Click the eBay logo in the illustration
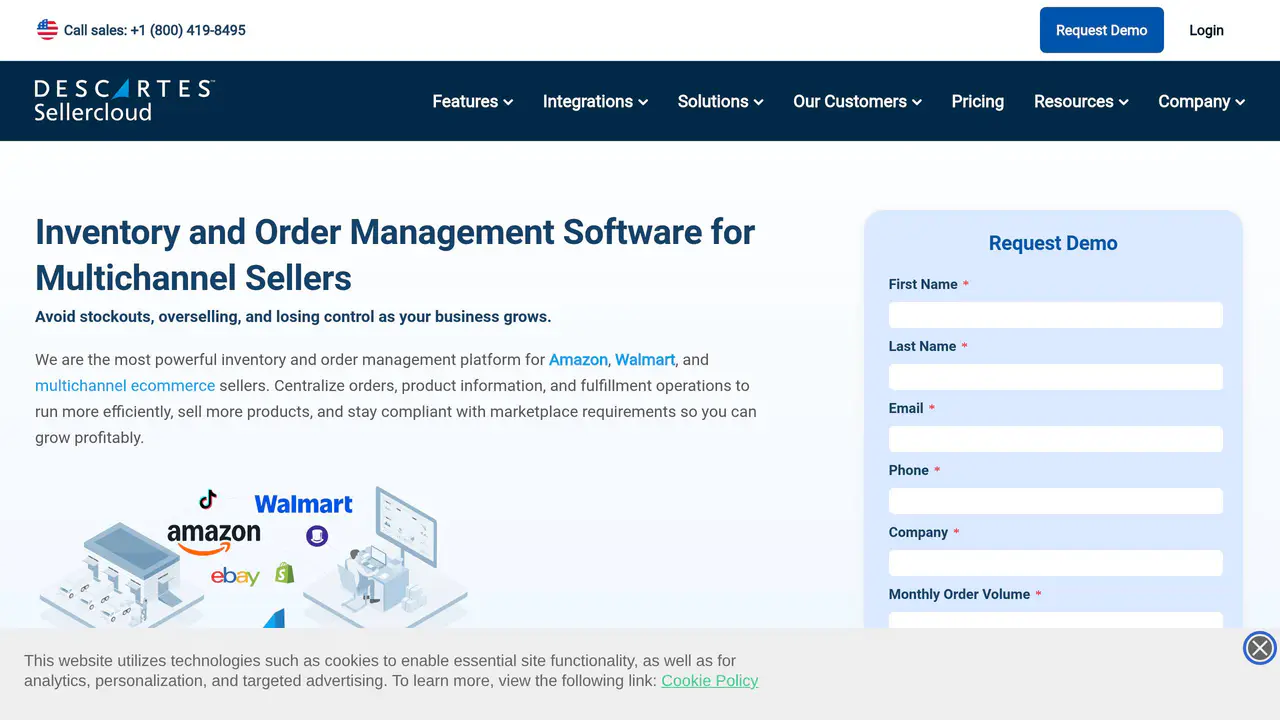This screenshot has height=720, width=1280. (235, 576)
